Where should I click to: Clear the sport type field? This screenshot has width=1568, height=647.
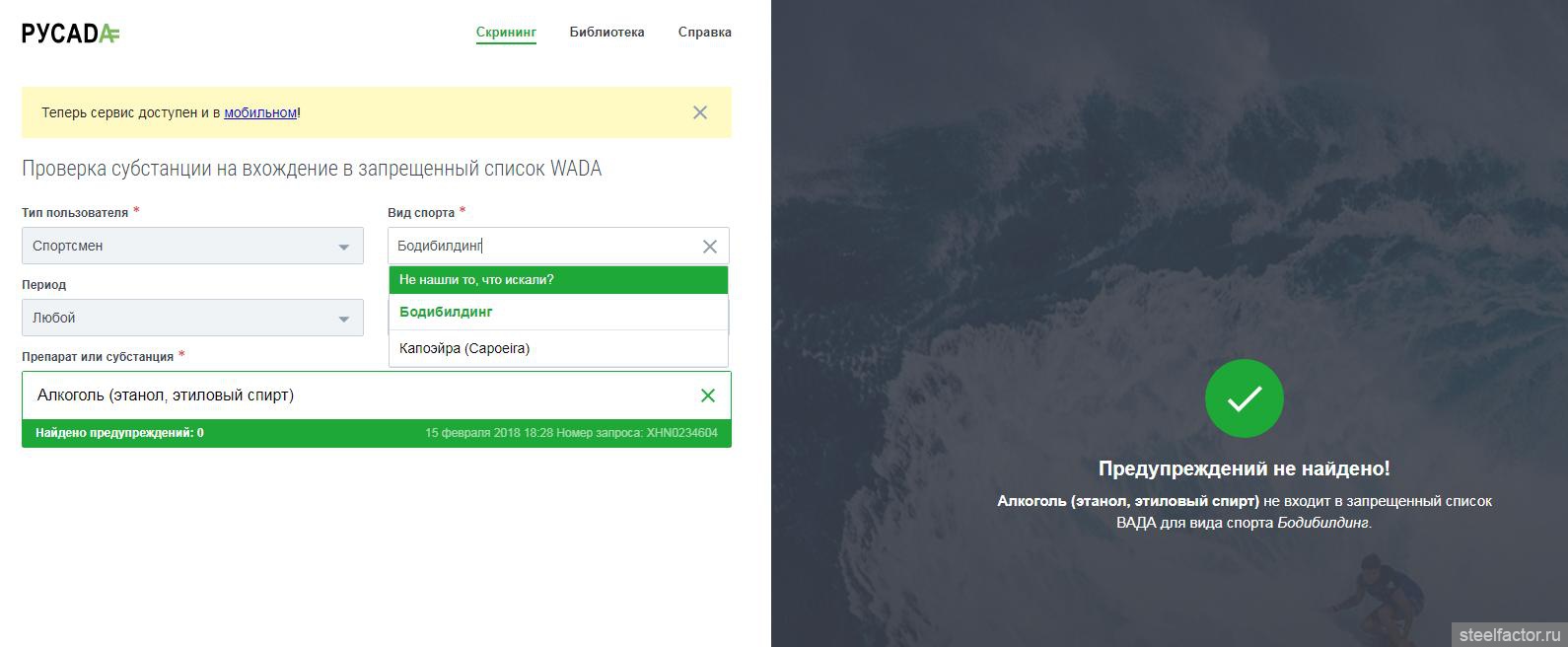tap(709, 247)
